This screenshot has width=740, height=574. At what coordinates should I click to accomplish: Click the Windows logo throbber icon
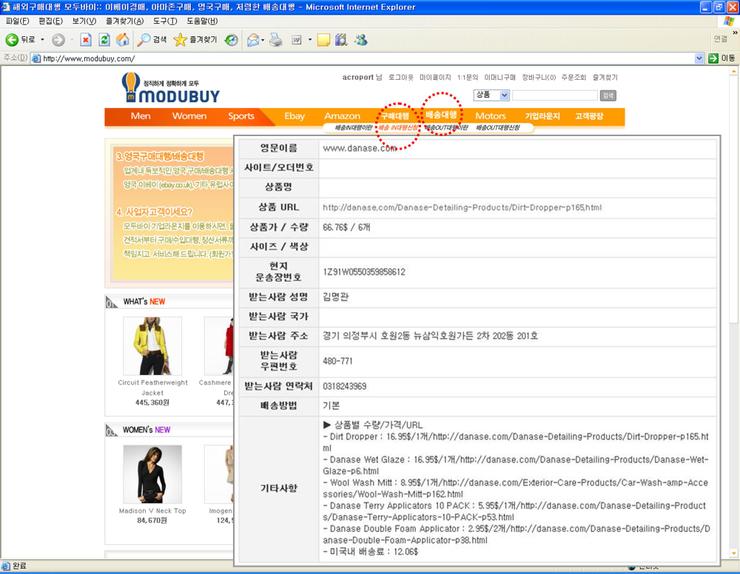[729, 21]
